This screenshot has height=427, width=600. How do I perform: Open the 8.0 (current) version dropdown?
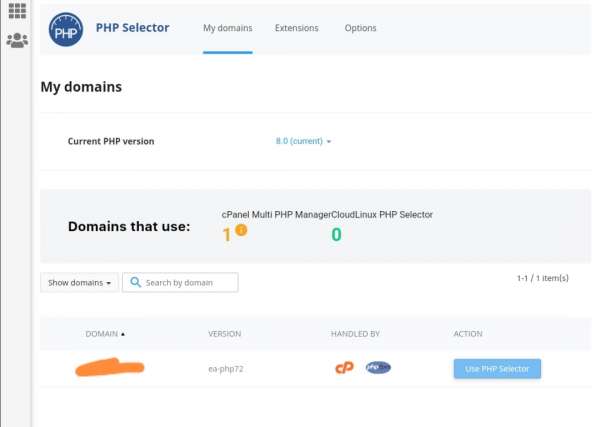click(303, 141)
